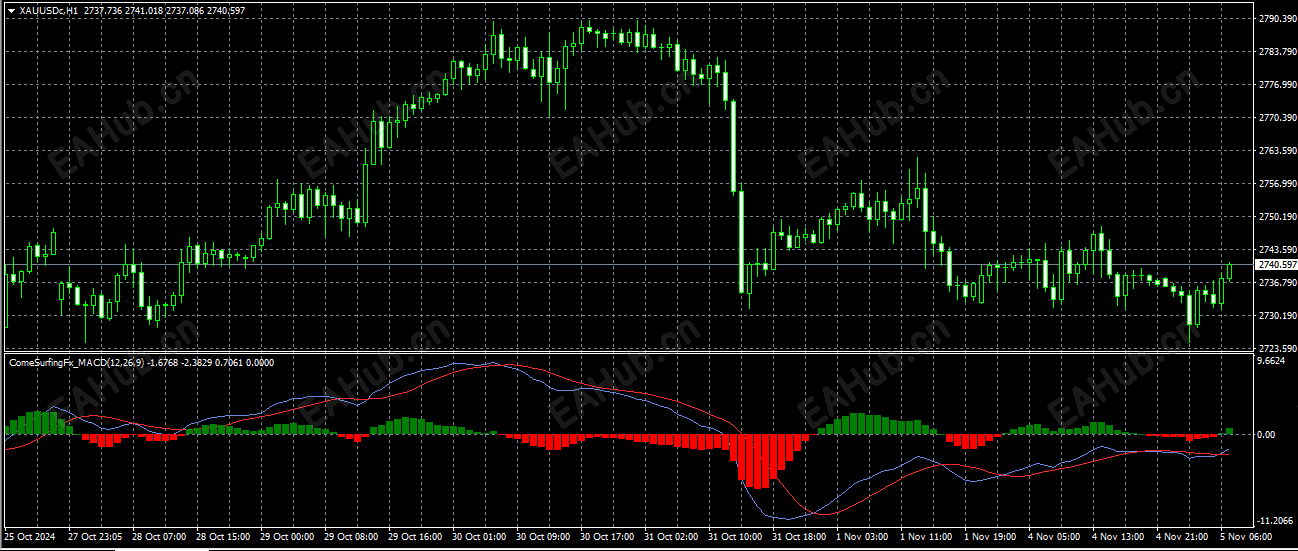
Task: Click the 28 Oct 15:00 time label
Action: 223,537
